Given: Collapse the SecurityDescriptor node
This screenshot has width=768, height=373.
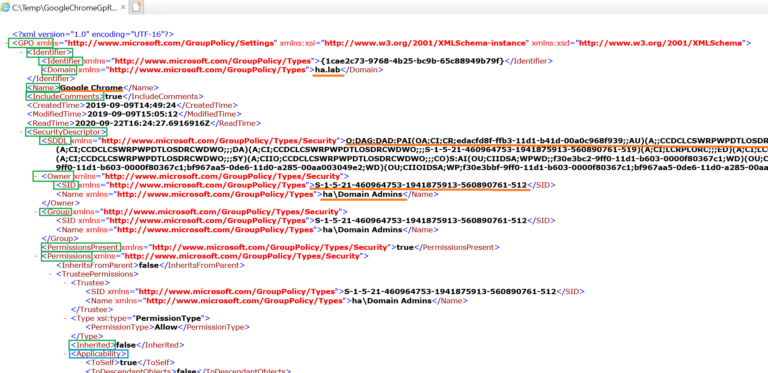Looking at the screenshot, I should 21,132.
